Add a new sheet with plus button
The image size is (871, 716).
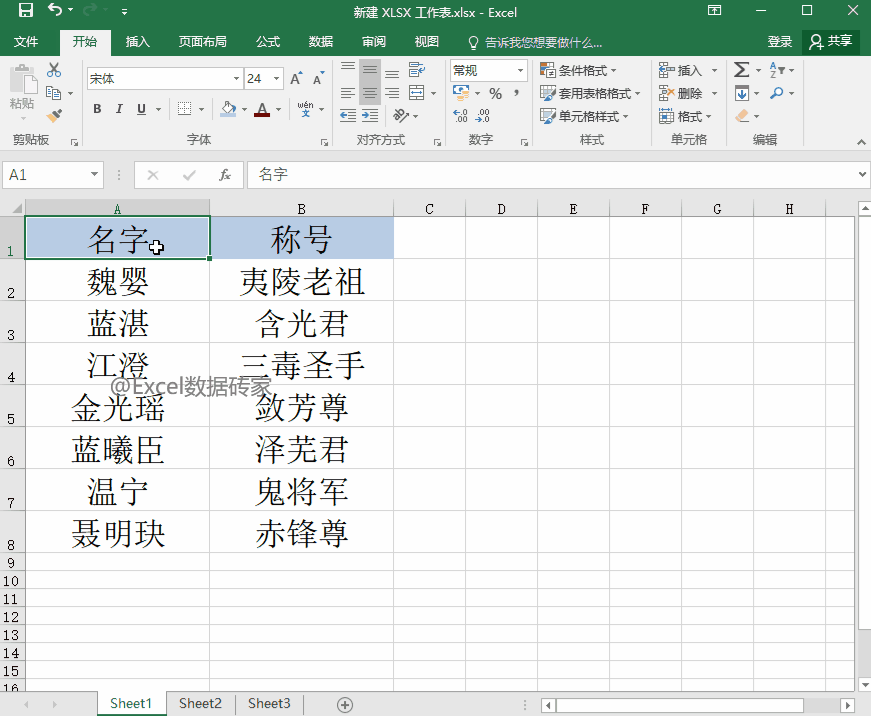point(344,705)
